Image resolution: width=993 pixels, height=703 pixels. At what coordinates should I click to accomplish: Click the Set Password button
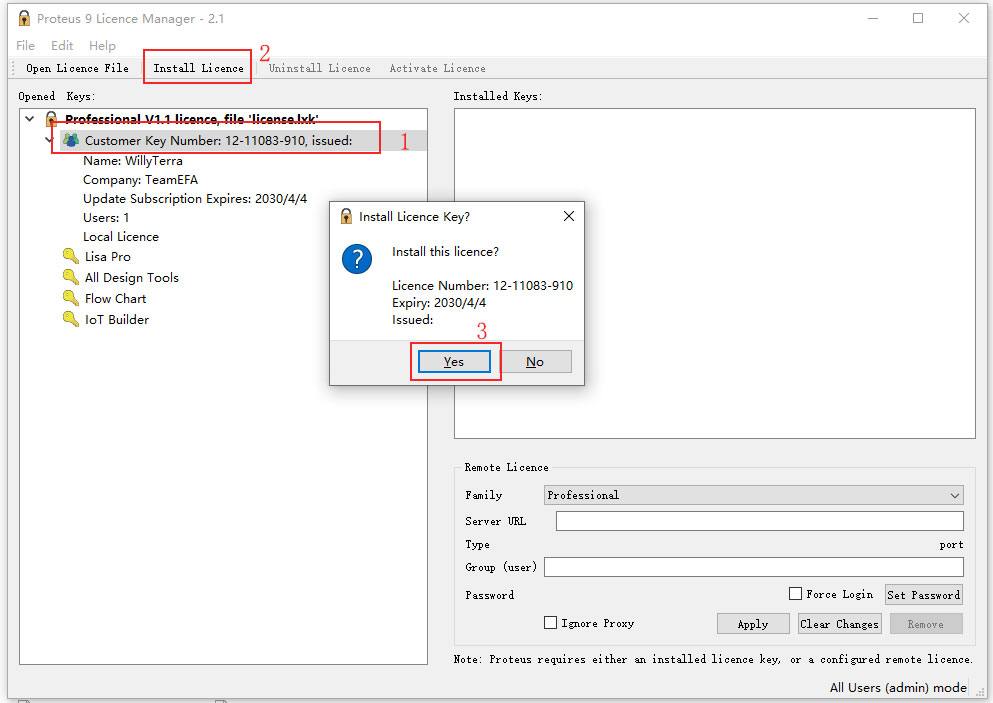[924, 595]
